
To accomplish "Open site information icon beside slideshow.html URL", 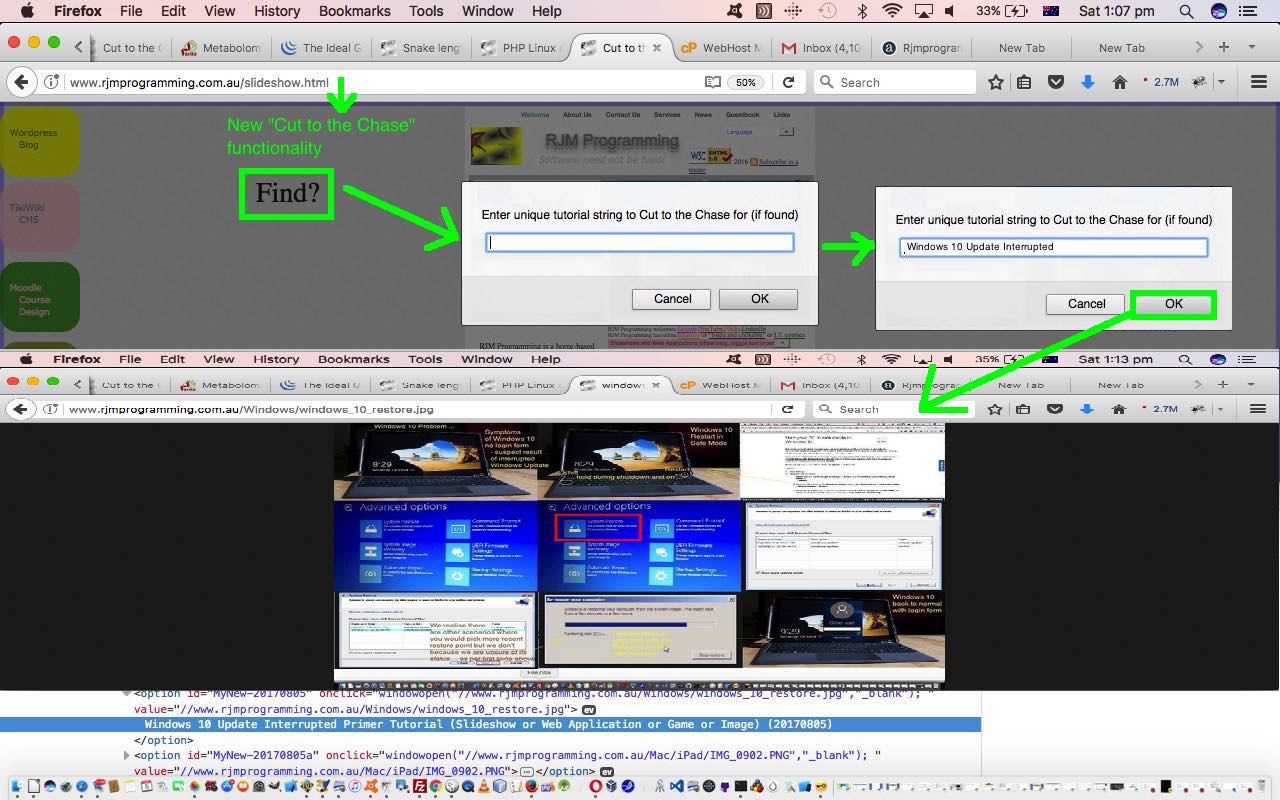I will pos(52,82).
